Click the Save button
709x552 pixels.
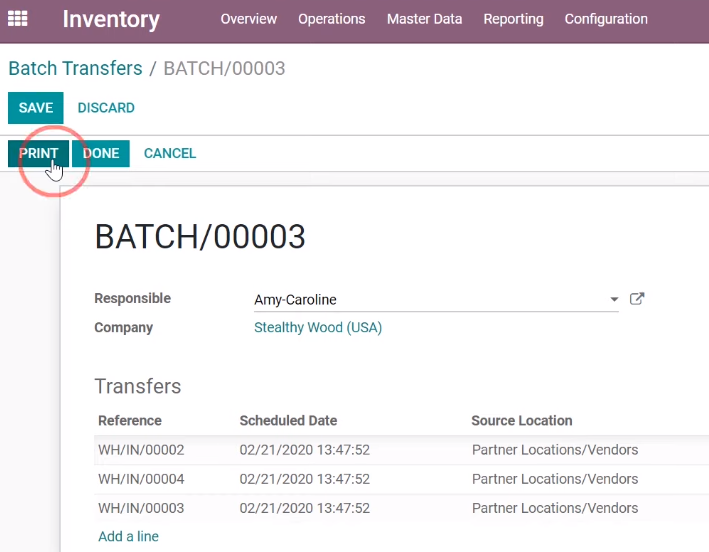point(36,108)
